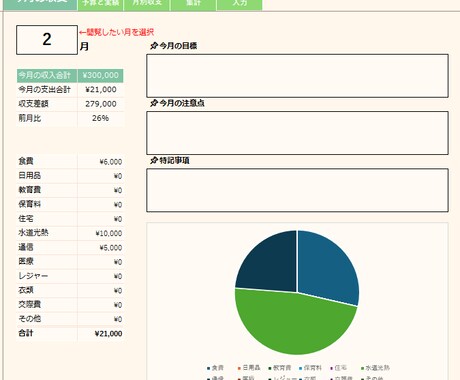This screenshot has height=380, width=460.
Task: Select the 26% cell
Action: [x=101, y=118]
